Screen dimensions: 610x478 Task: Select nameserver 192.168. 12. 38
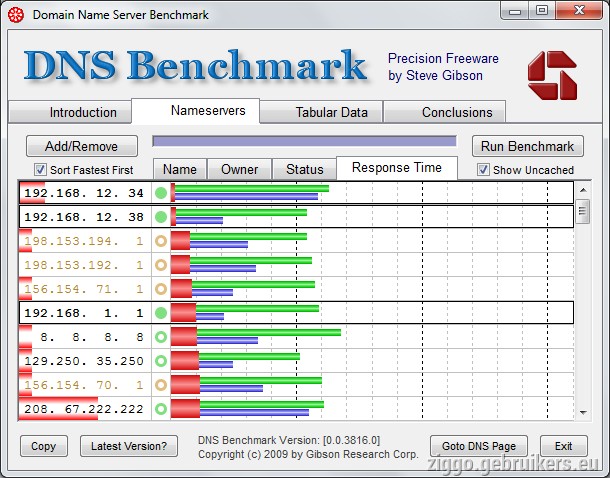(84, 217)
